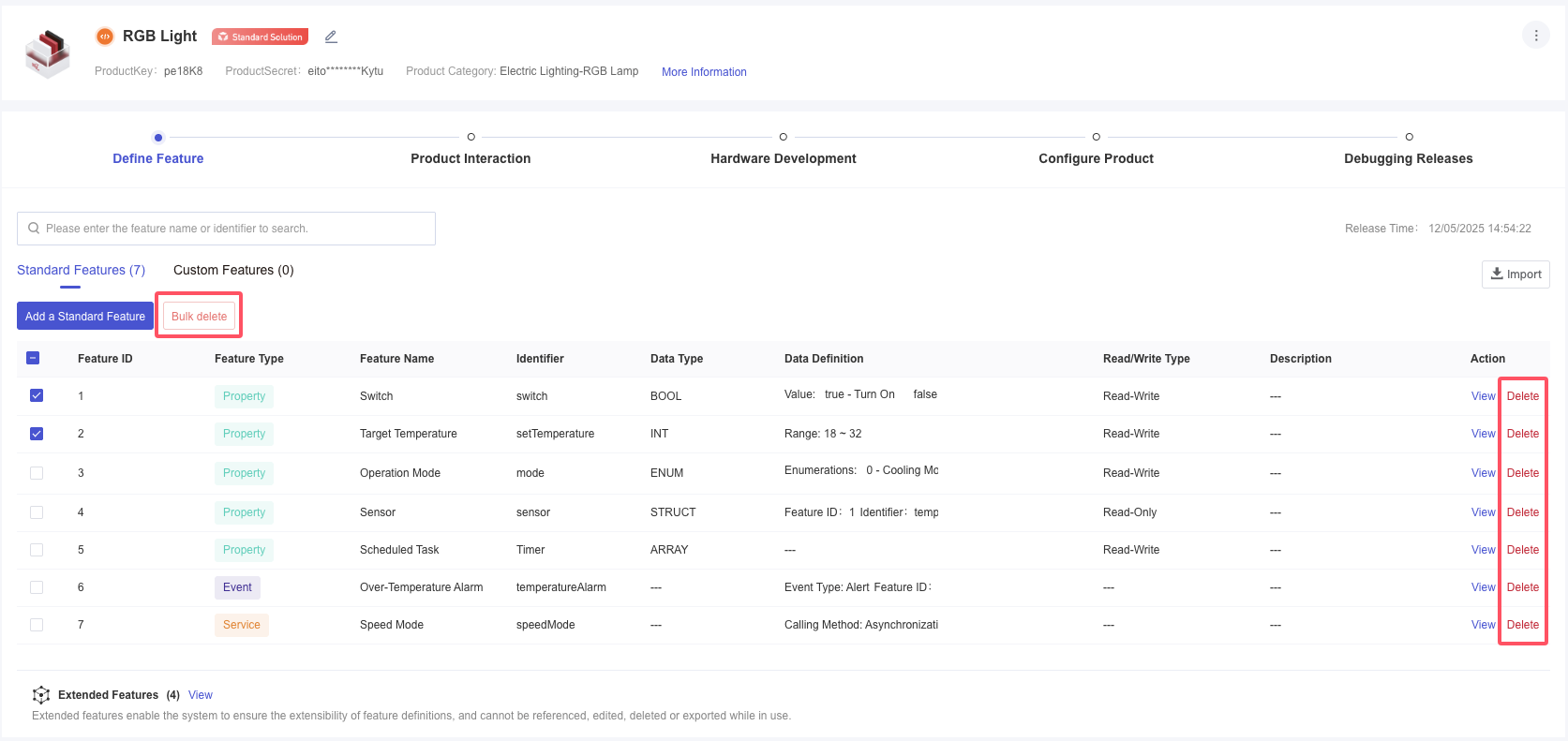Image resolution: width=1568 pixels, height=741 pixels.
Task: Click the ARRAY data type cell
Action: [669, 550]
